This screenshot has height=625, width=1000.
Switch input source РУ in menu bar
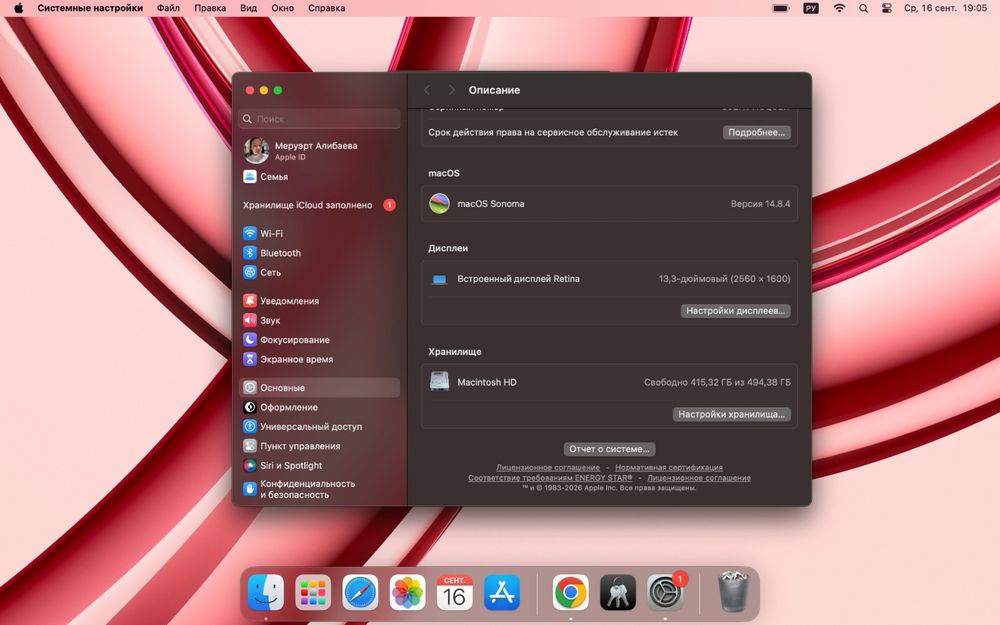(x=811, y=8)
